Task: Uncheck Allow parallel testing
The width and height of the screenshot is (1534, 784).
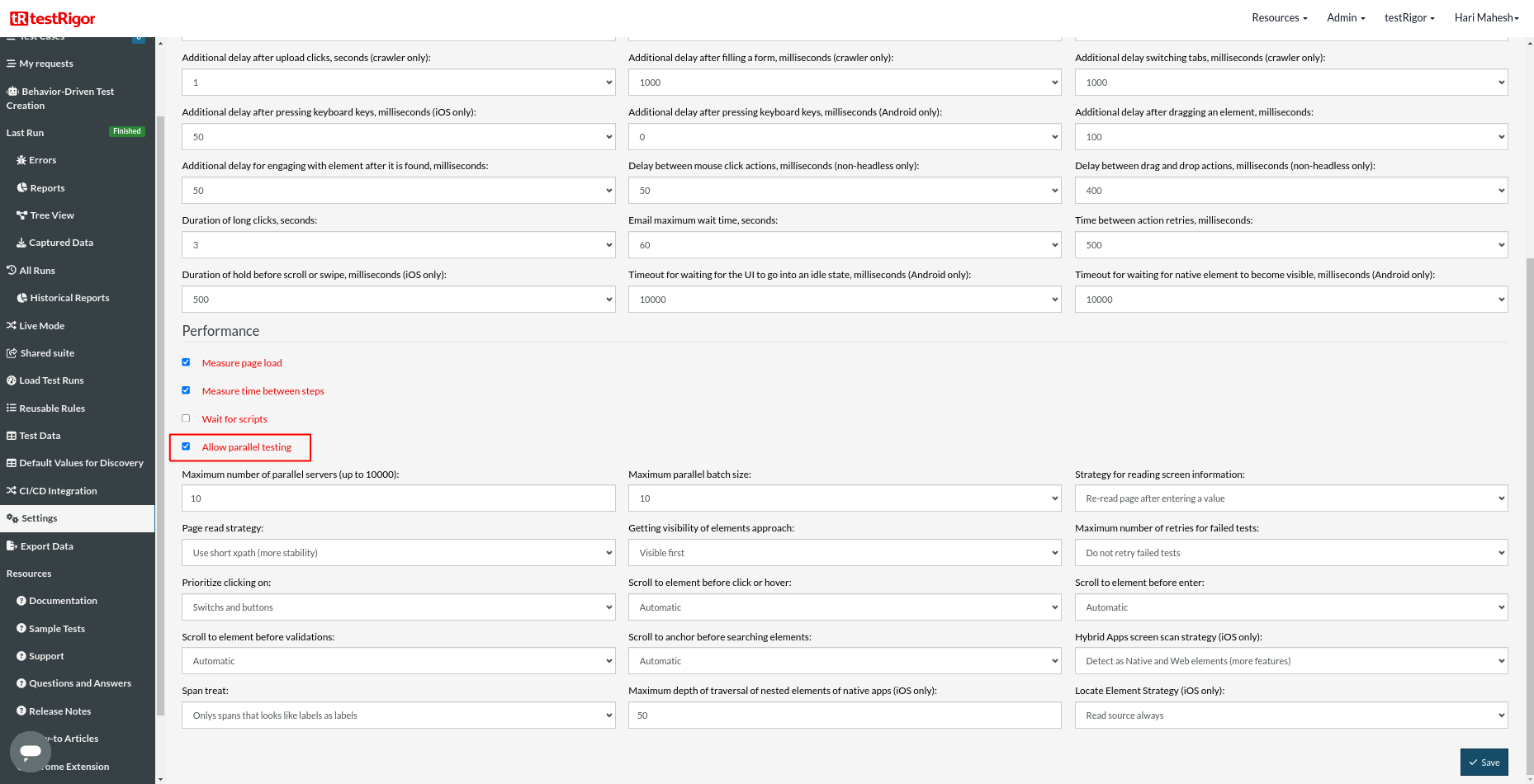Action: 187,446
